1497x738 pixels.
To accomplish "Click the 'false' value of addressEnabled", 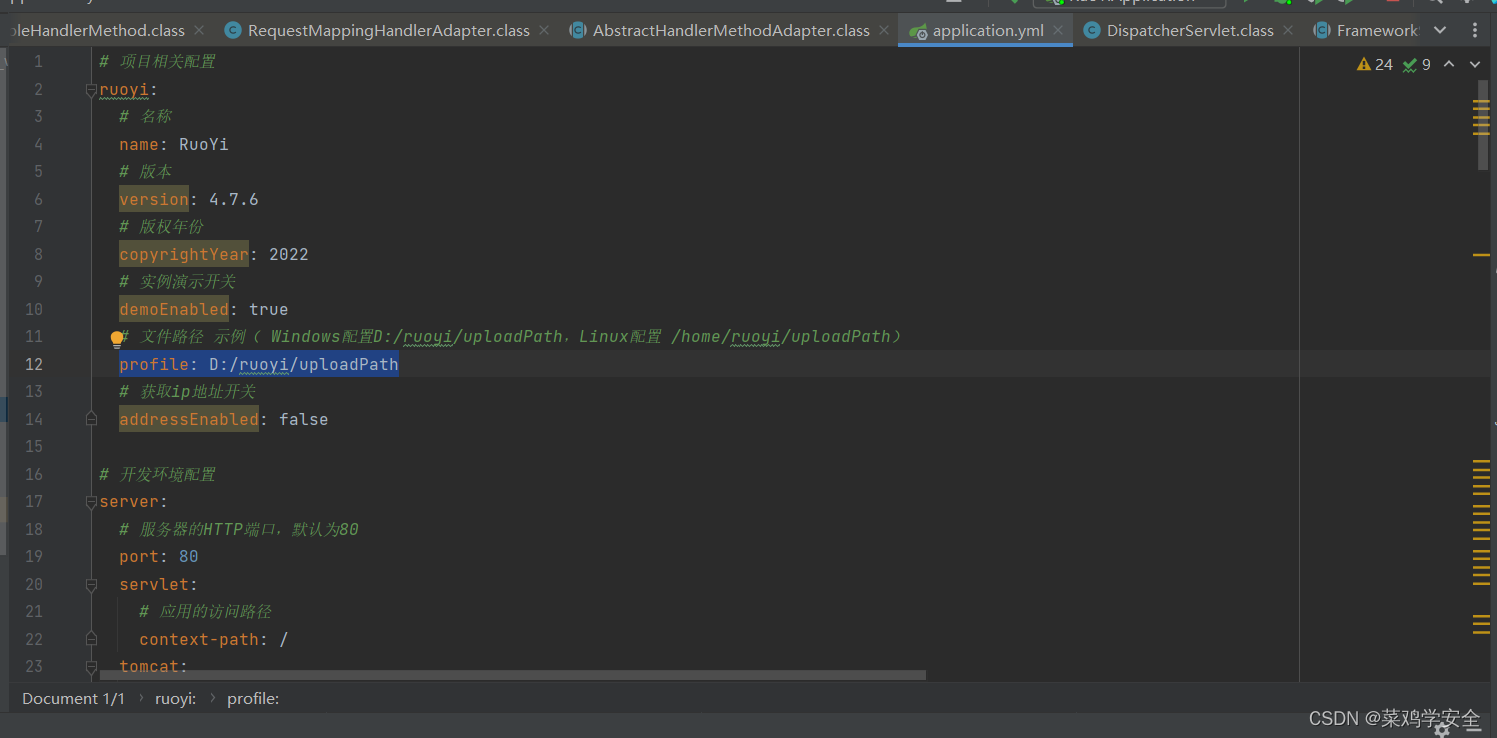I will [304, 419].
